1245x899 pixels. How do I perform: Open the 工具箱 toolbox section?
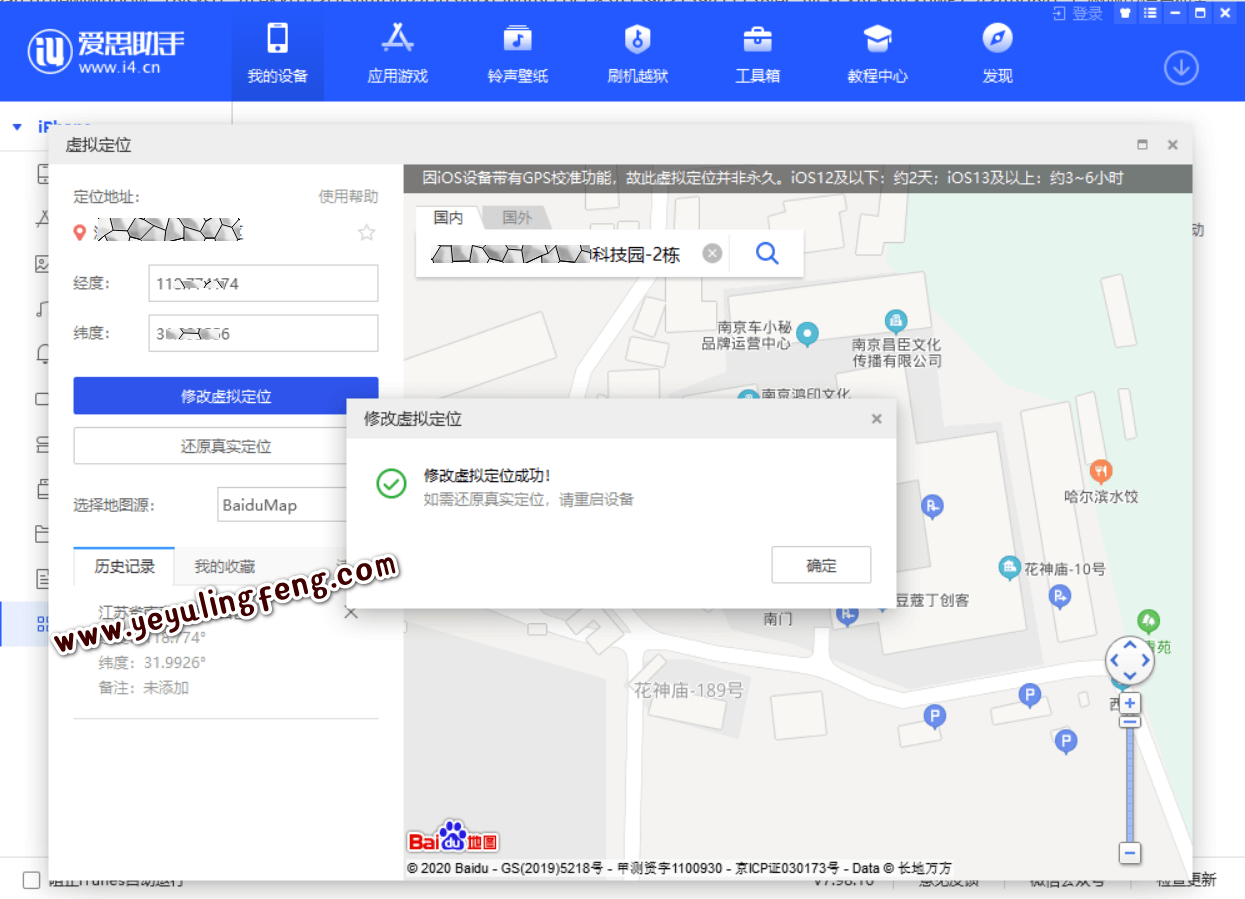coord(758,53)
